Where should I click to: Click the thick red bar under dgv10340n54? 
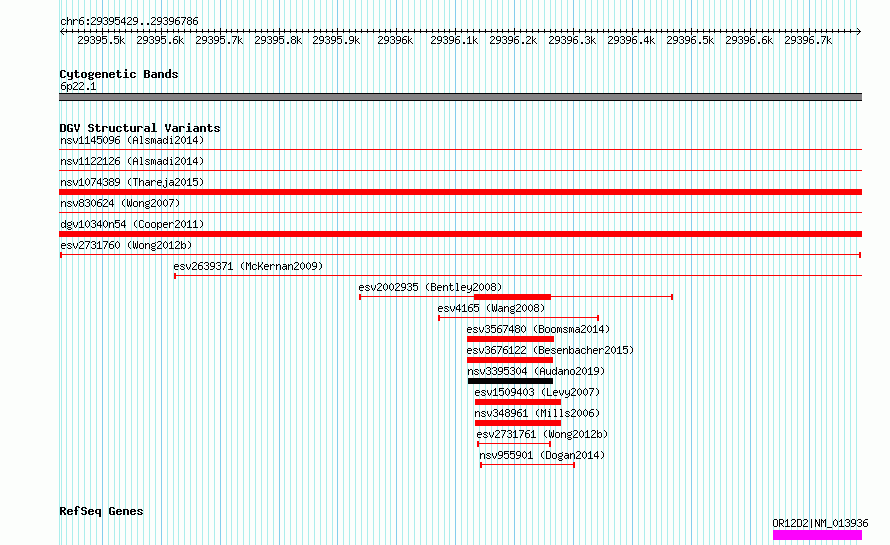(460, 234)
